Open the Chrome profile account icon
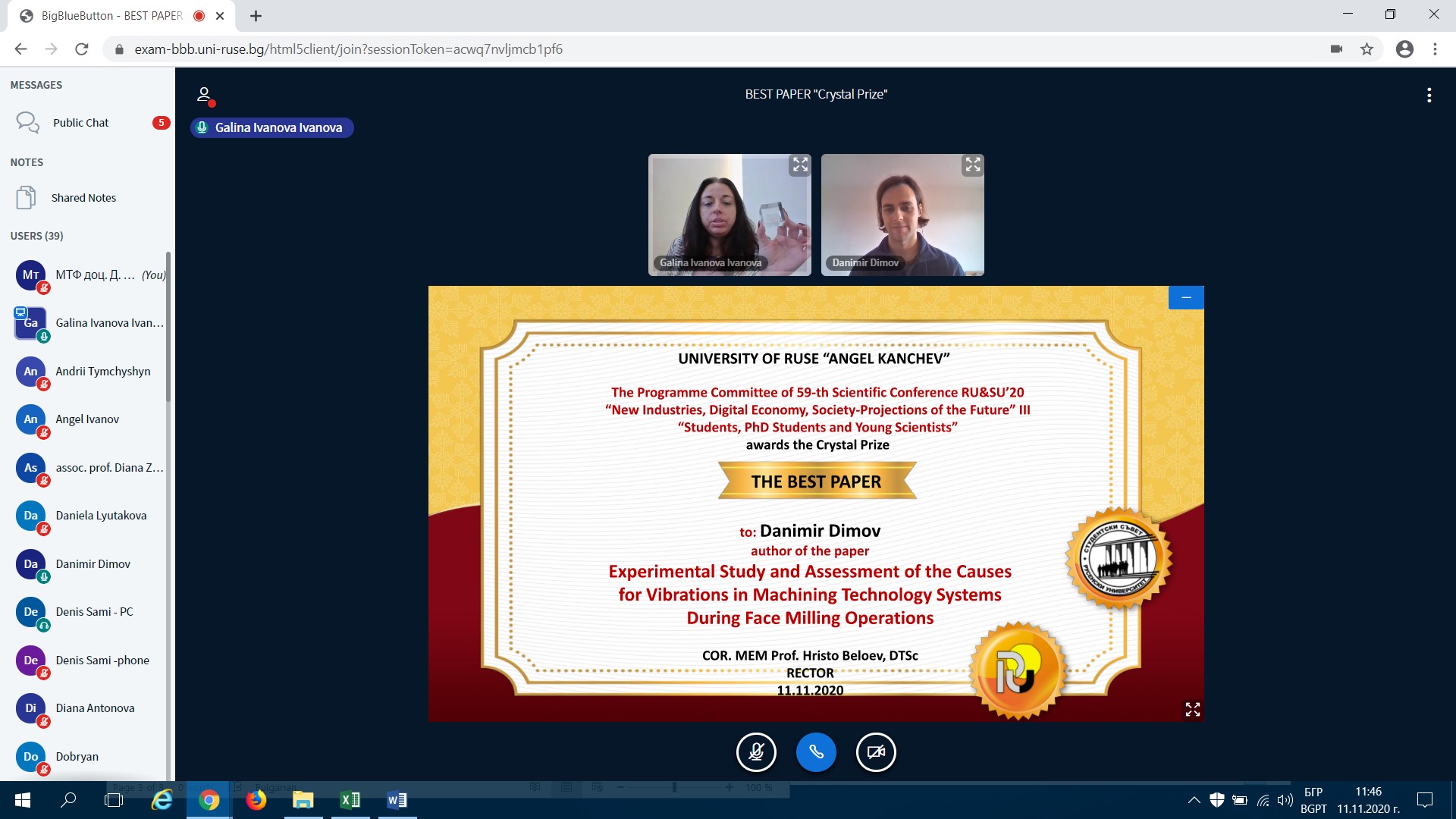This screenshot has width=1456, height=819. (1404, 49)
